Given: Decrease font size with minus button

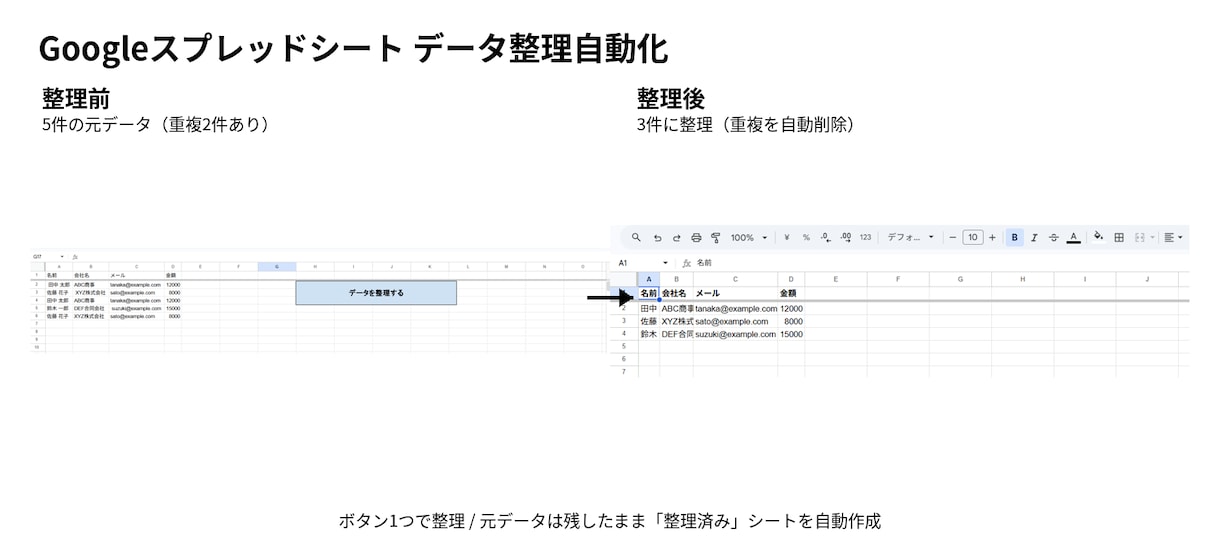Looking at the screenshot, I should (x=953, y=238).
